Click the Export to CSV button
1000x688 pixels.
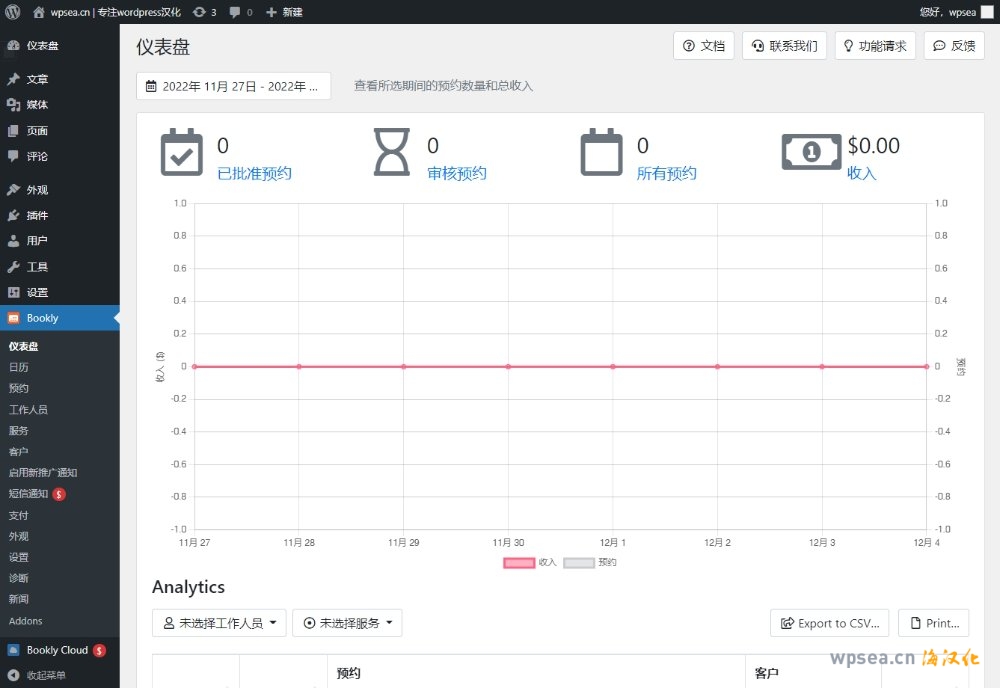coord(829,623)
